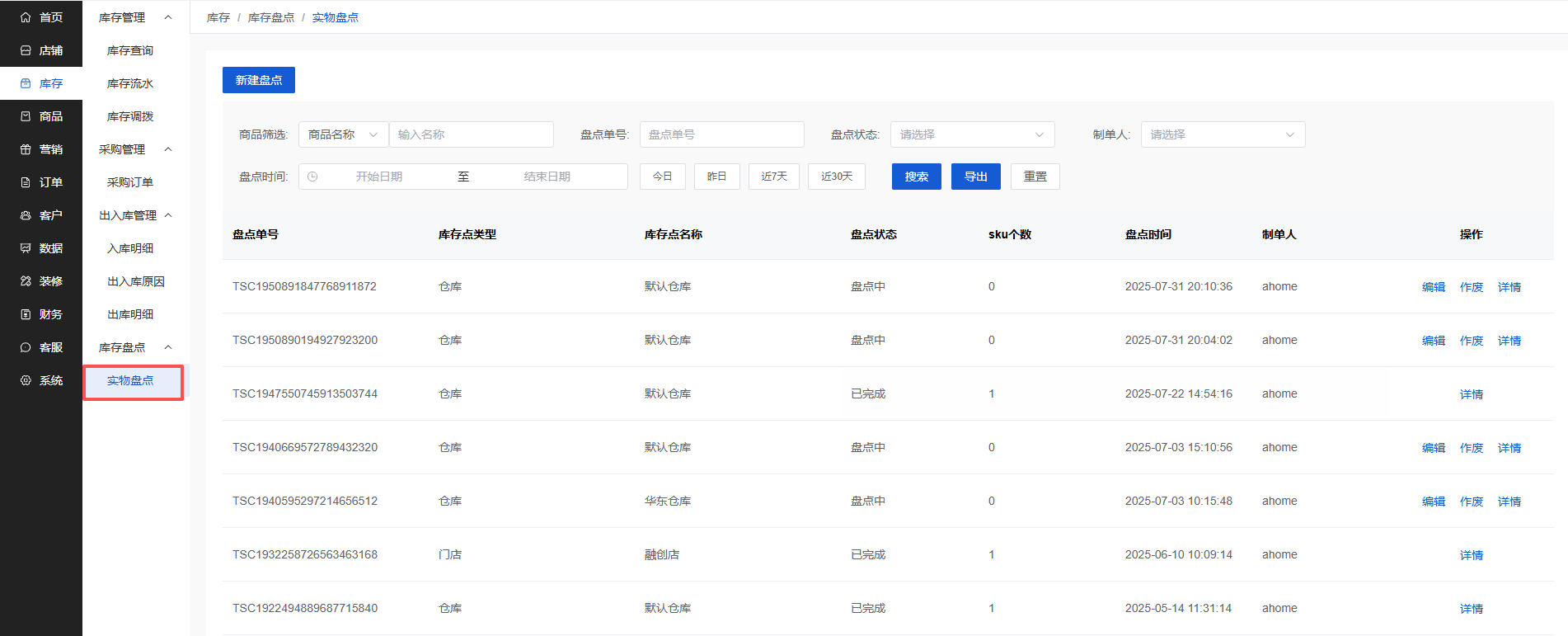
Task: Click the 盘点单号 column header
Action: (256, 234)
